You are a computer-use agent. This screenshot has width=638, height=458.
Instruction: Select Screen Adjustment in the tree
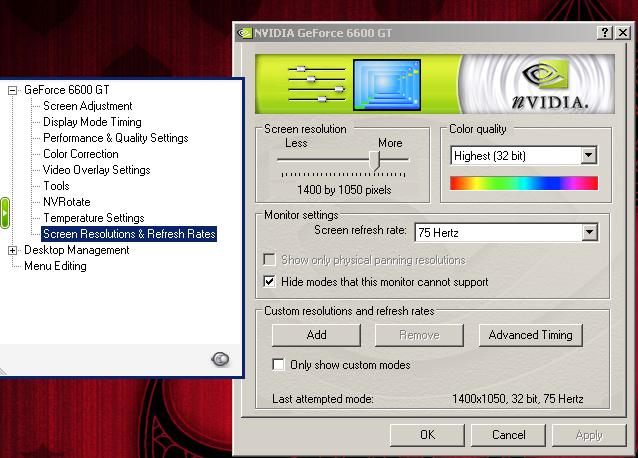87,106
